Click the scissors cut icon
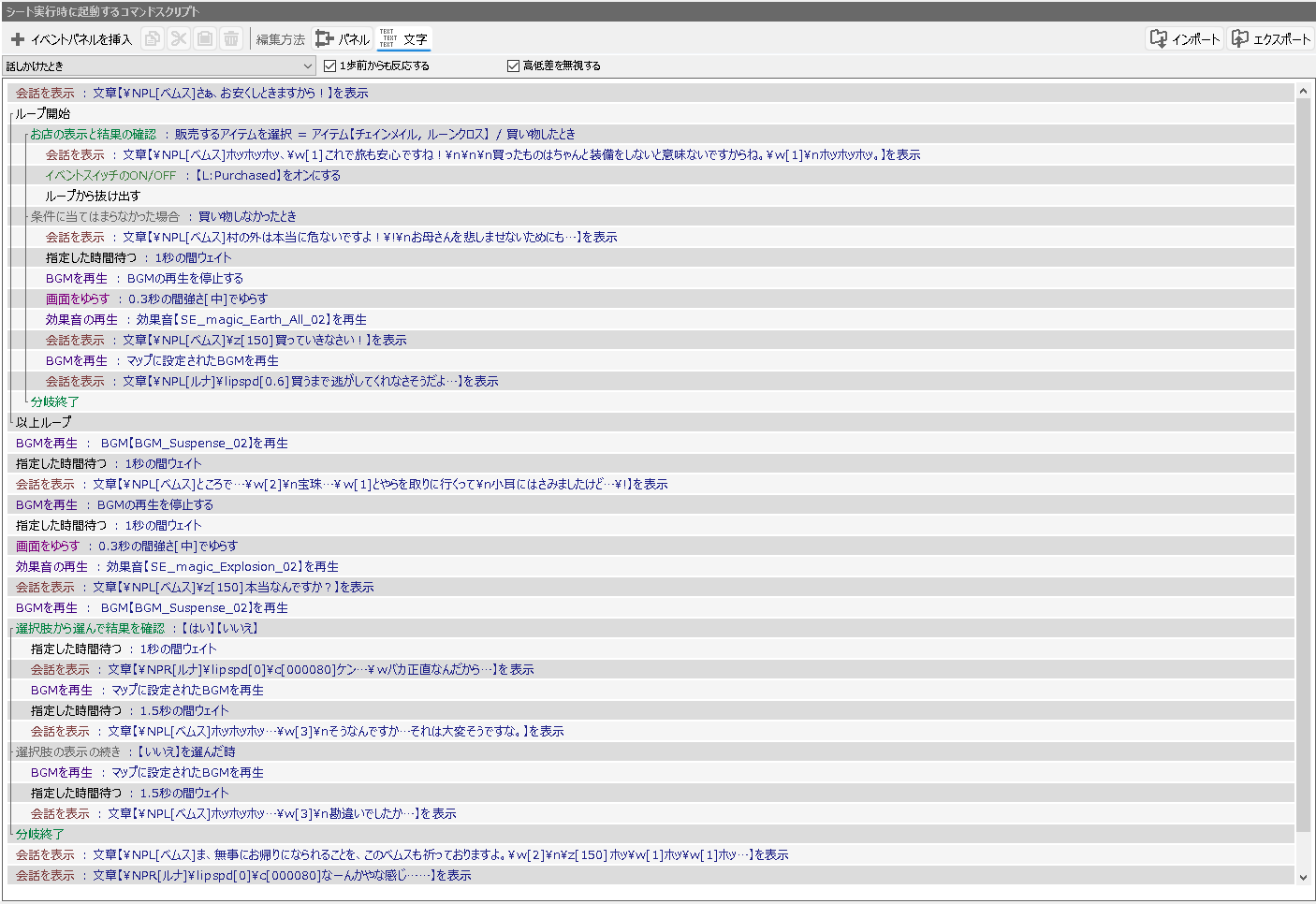 [x=179, y=38]
